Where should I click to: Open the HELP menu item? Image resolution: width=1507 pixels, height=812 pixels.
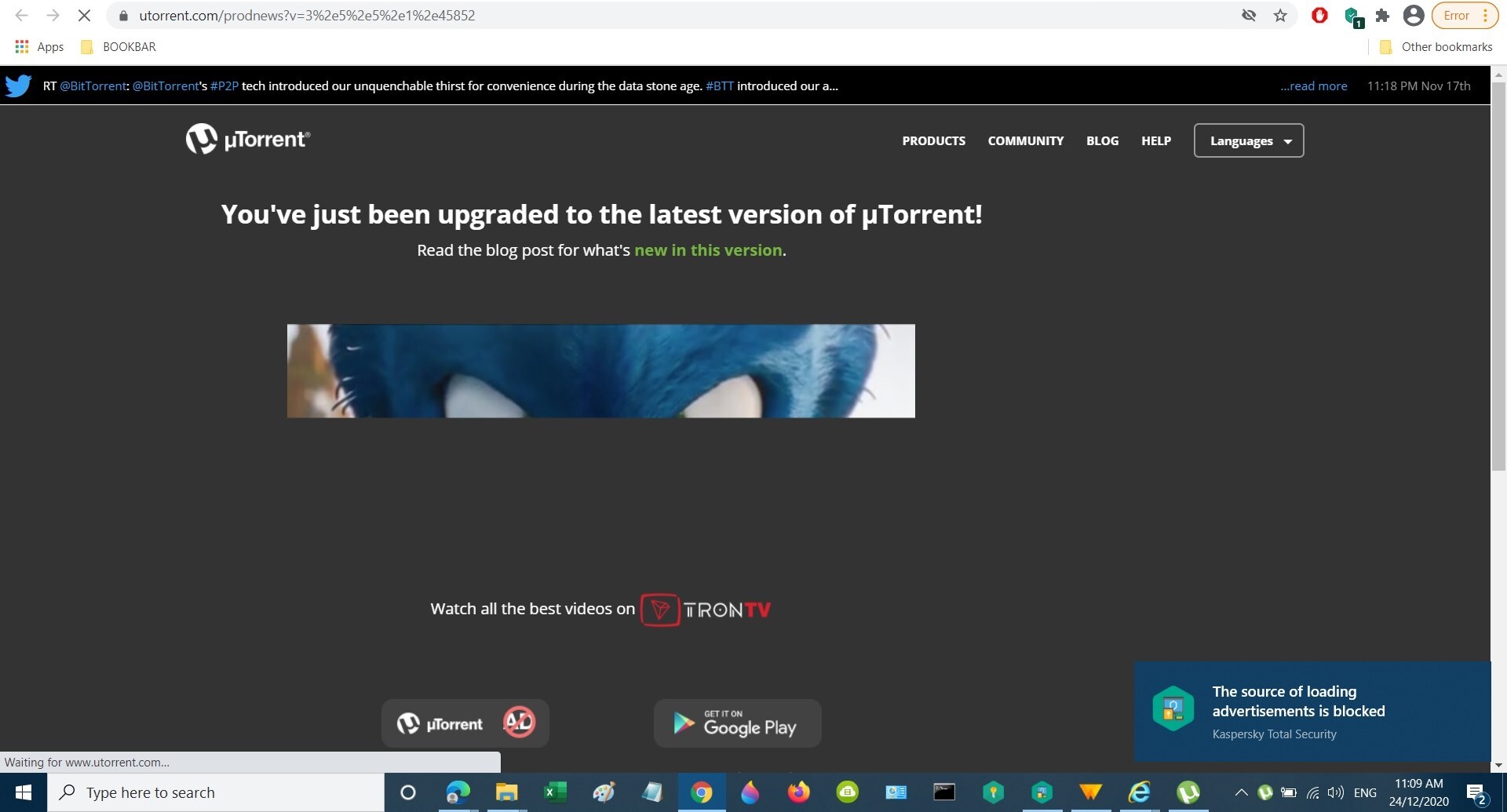point(1155,140)
